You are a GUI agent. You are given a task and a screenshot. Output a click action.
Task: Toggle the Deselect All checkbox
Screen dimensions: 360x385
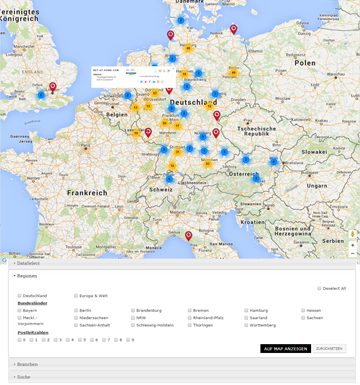(319, 288)
